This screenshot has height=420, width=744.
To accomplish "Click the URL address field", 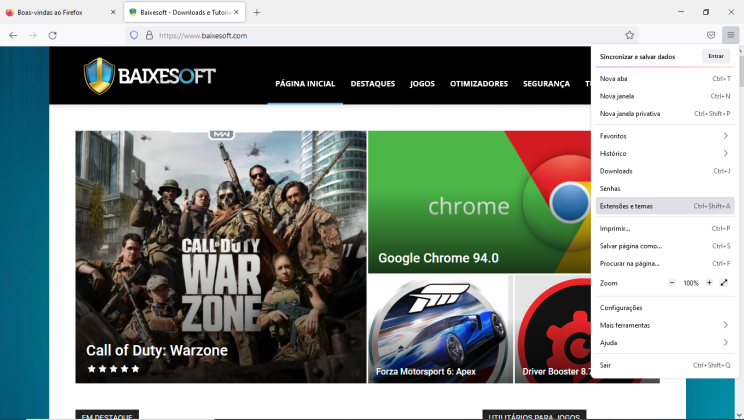I will click(380, 35).
